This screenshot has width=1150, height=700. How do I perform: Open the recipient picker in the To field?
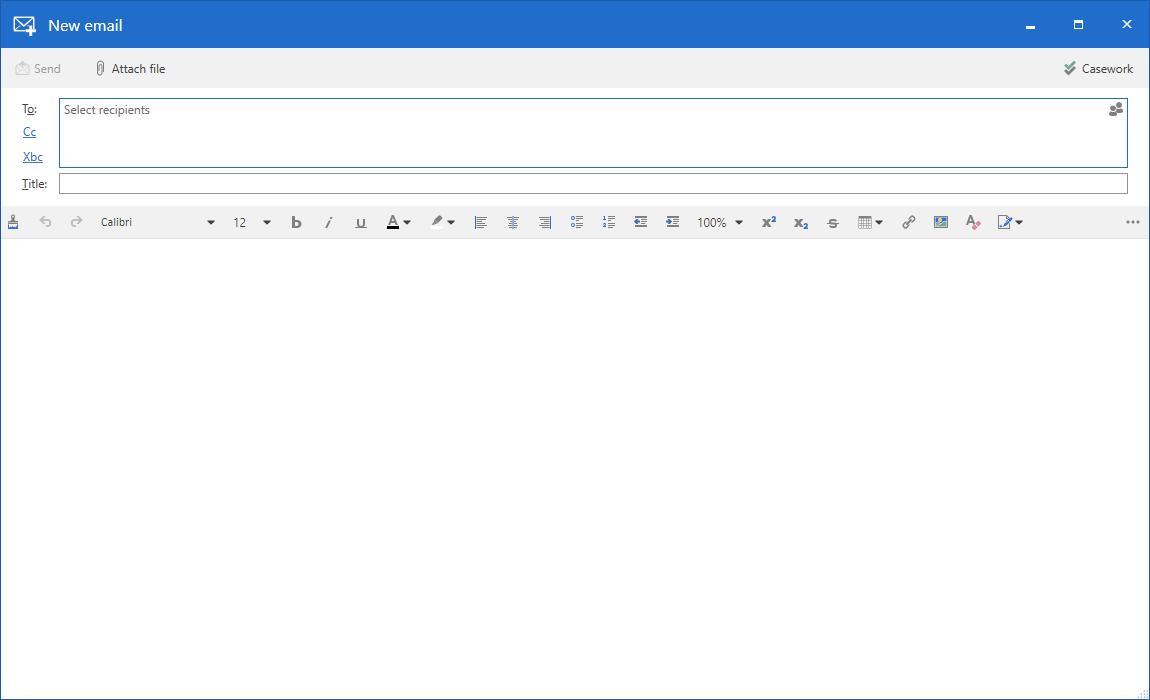coord(1115,109)
